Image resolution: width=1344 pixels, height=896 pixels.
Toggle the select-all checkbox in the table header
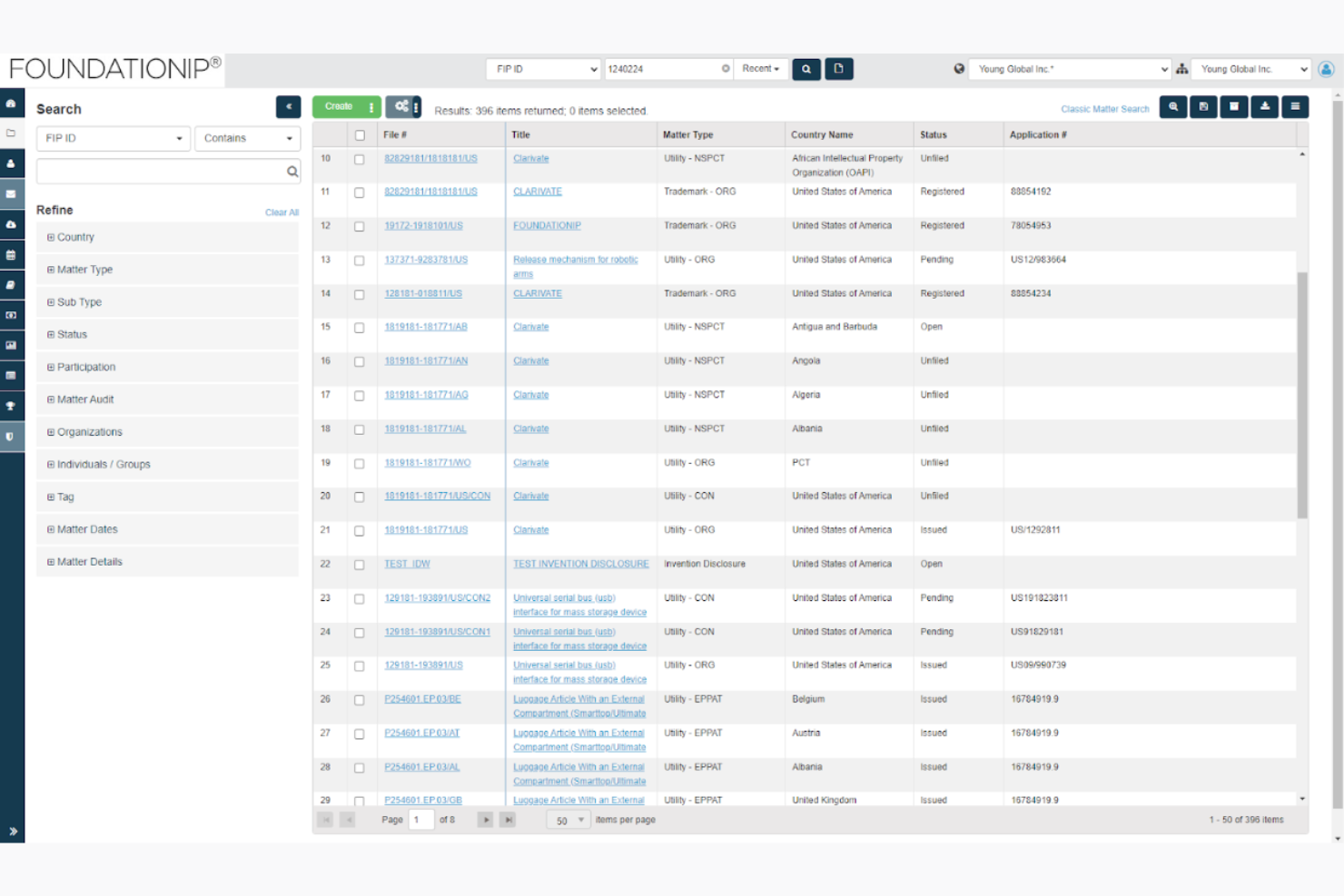[x=360, y=135]
